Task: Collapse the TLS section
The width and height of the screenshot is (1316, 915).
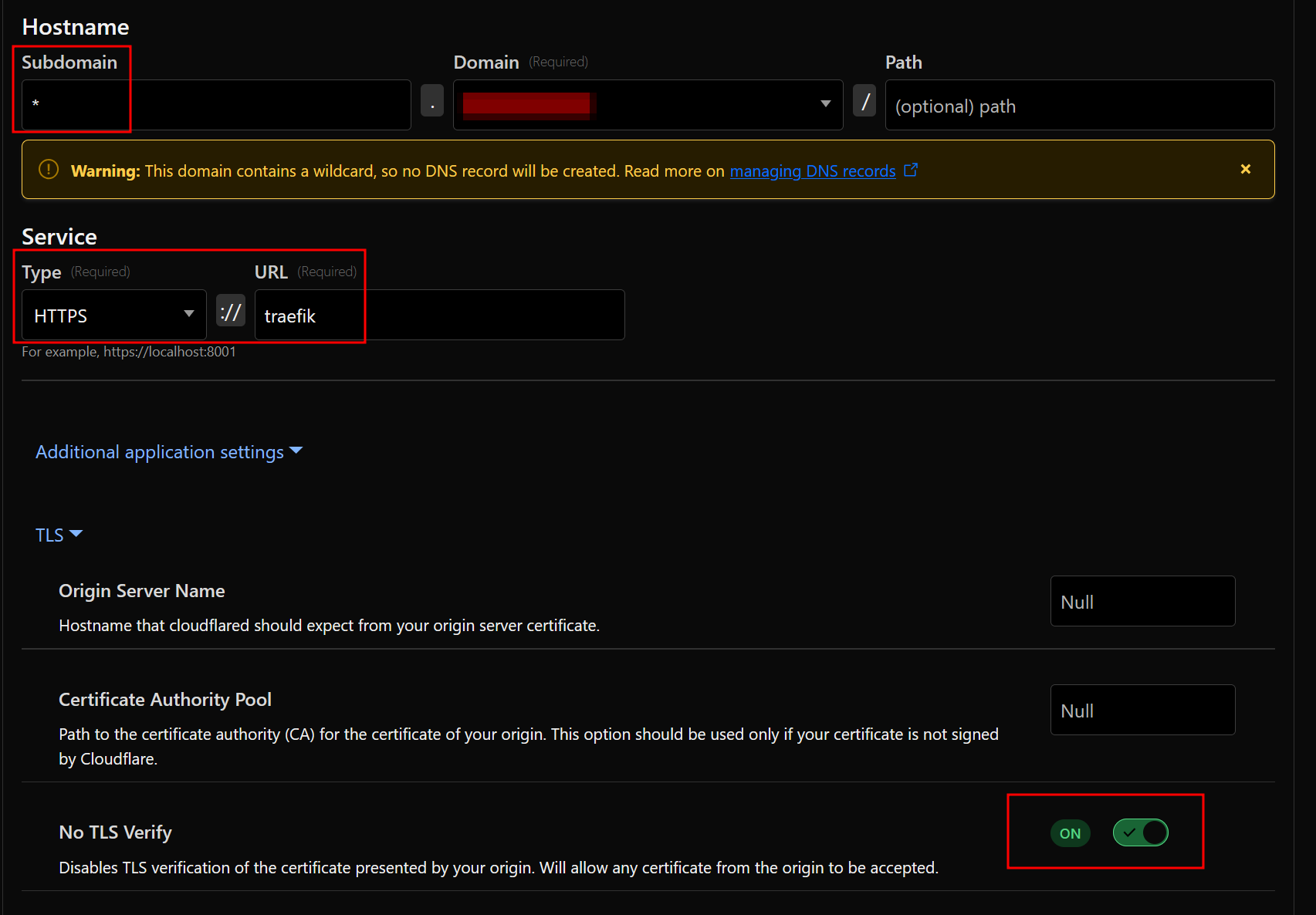Action: point(50,534)
